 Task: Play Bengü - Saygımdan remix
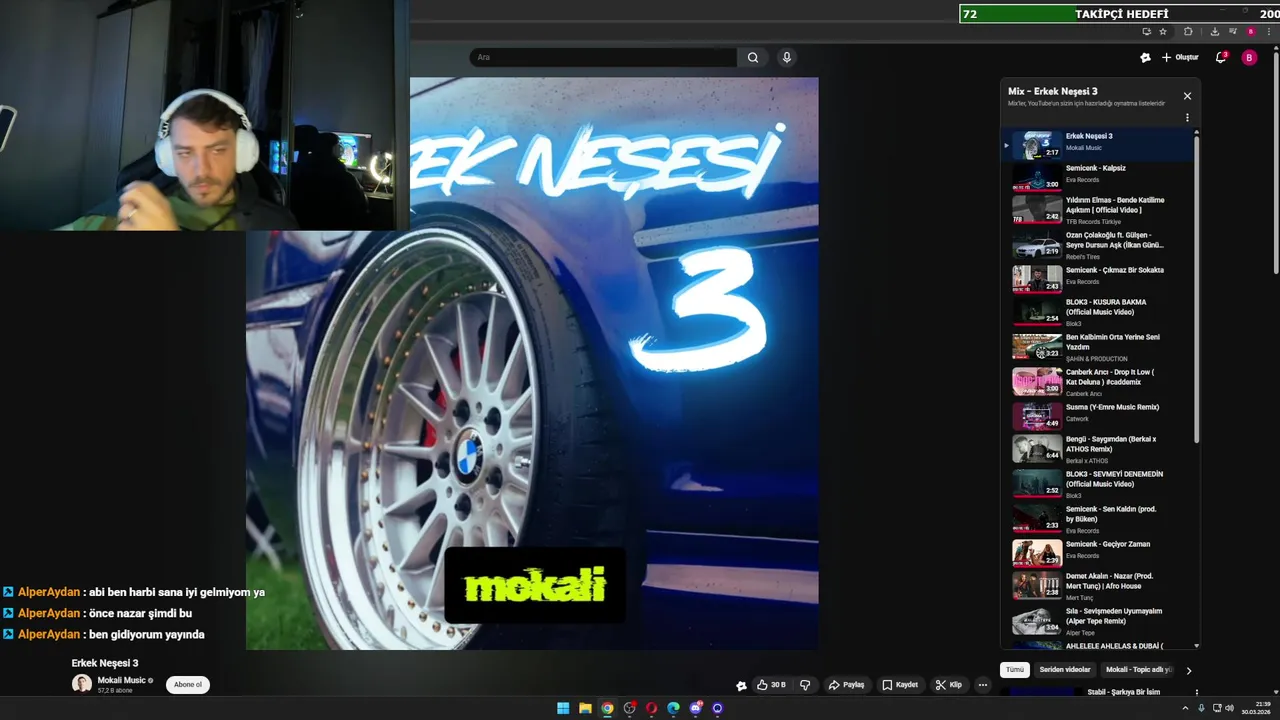click(x=1097, y=450)
